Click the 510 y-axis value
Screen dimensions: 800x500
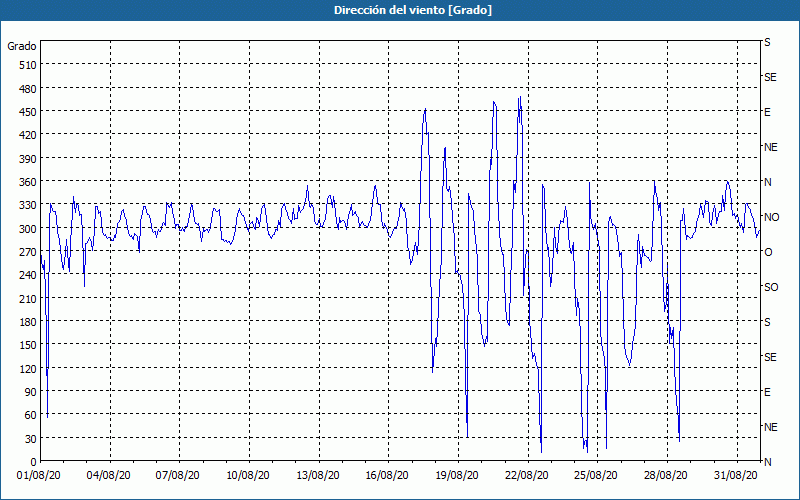point(28,65)
